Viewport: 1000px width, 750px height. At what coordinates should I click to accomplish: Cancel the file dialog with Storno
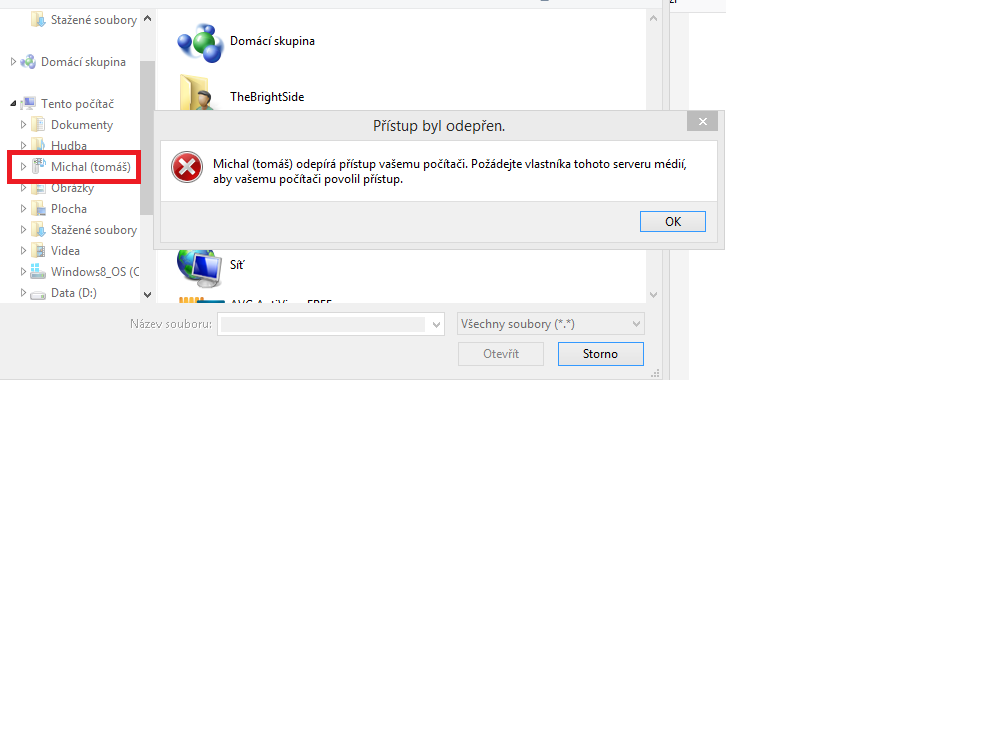coord(601,354)
